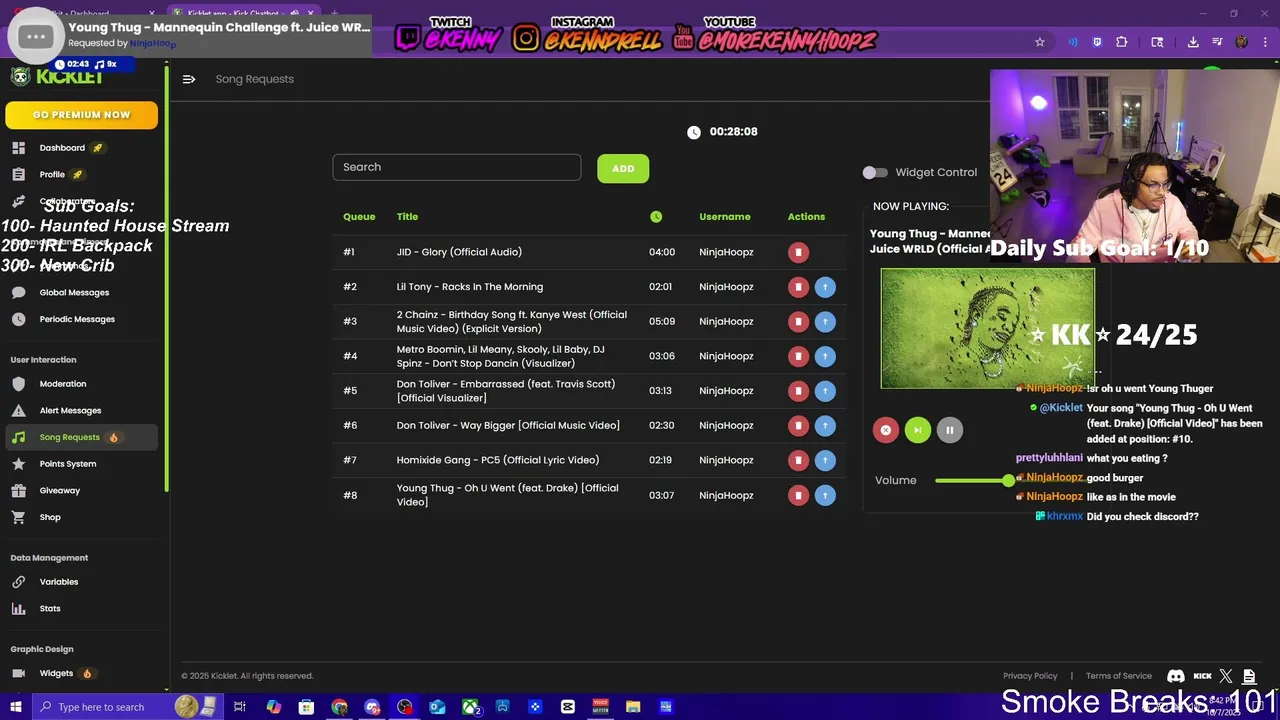Open Global Messages in the sidebar
This screenshot has height=720, width=1280.
pos(82,293)
